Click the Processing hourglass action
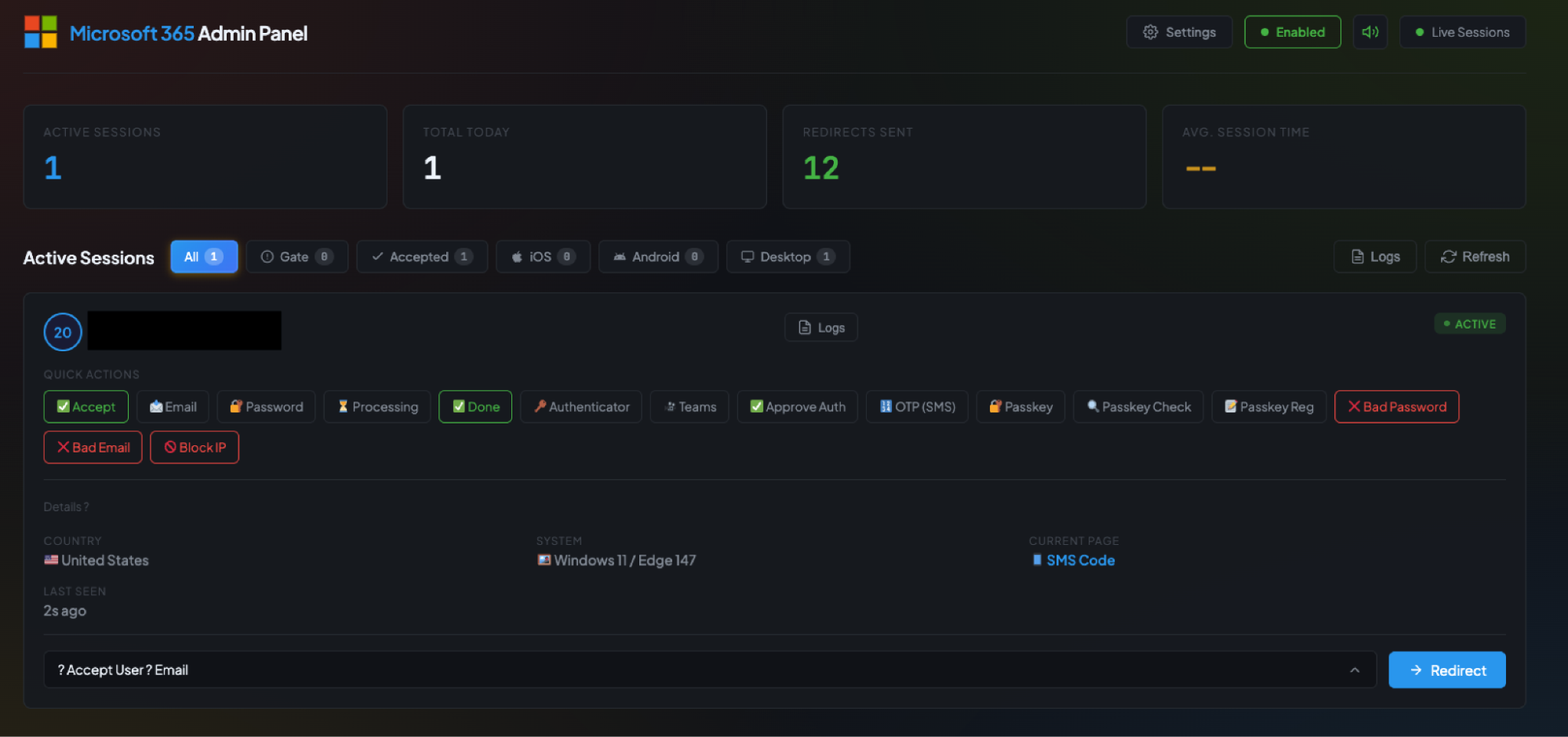 pos(377,406)
